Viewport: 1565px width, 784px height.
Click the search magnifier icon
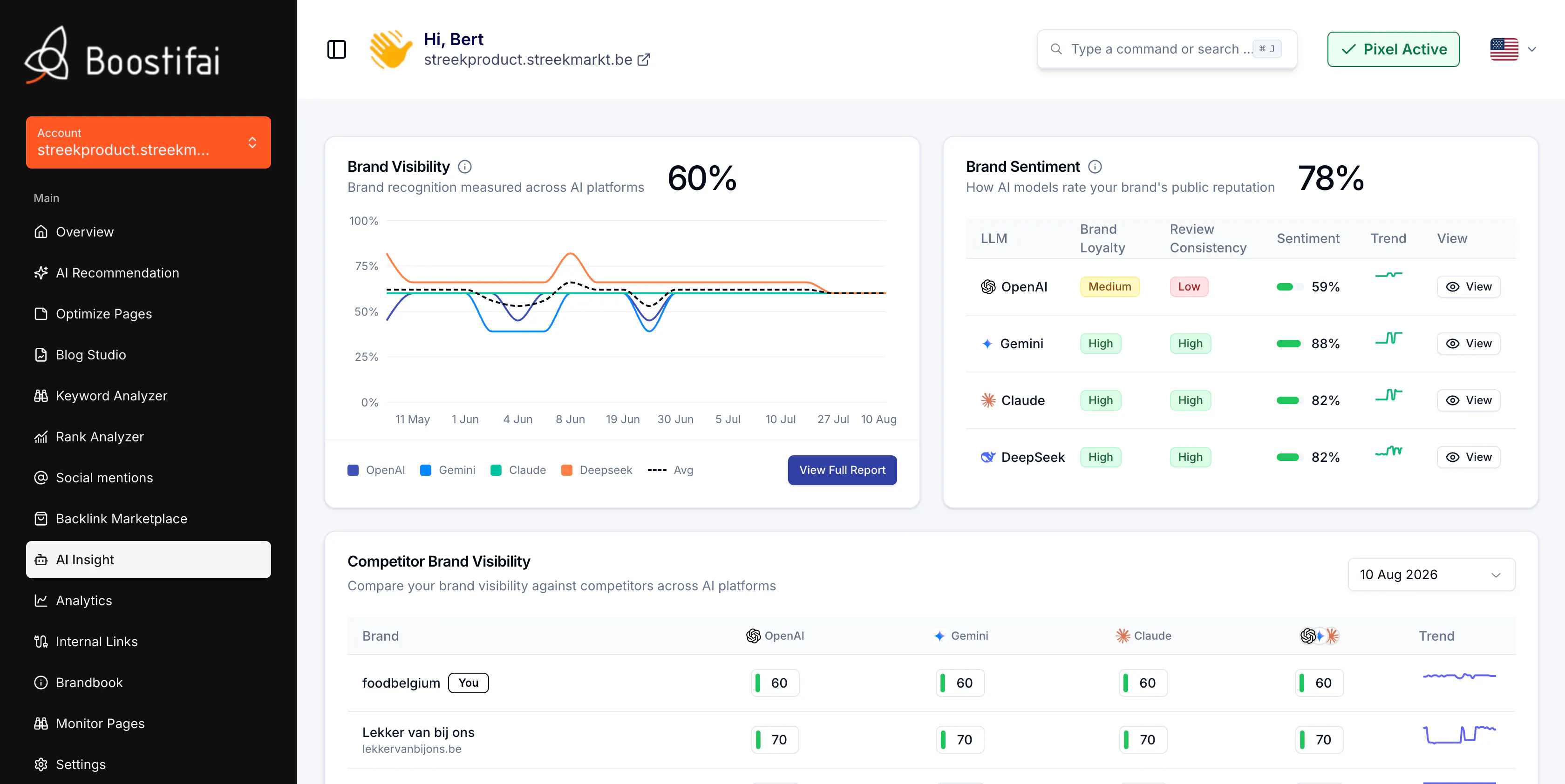1056,49
